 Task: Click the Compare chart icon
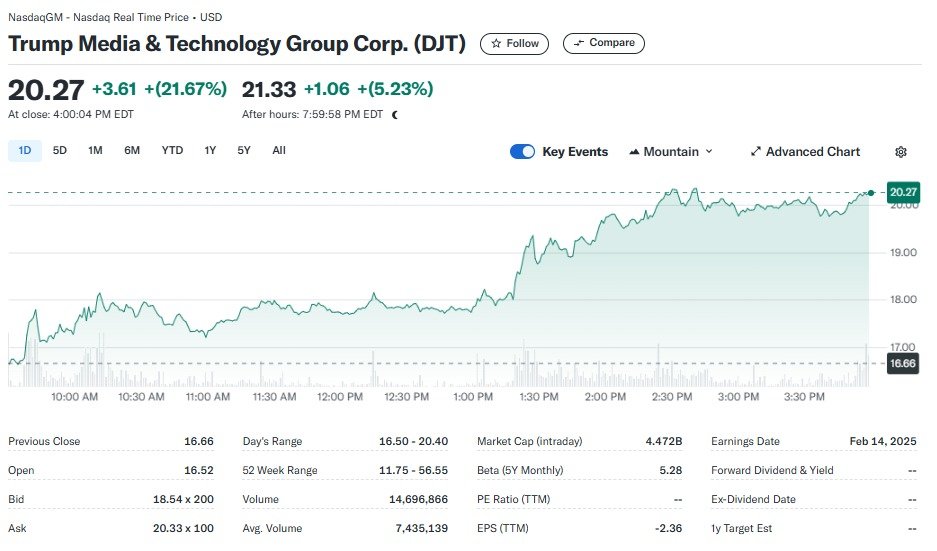coord(577,44)
